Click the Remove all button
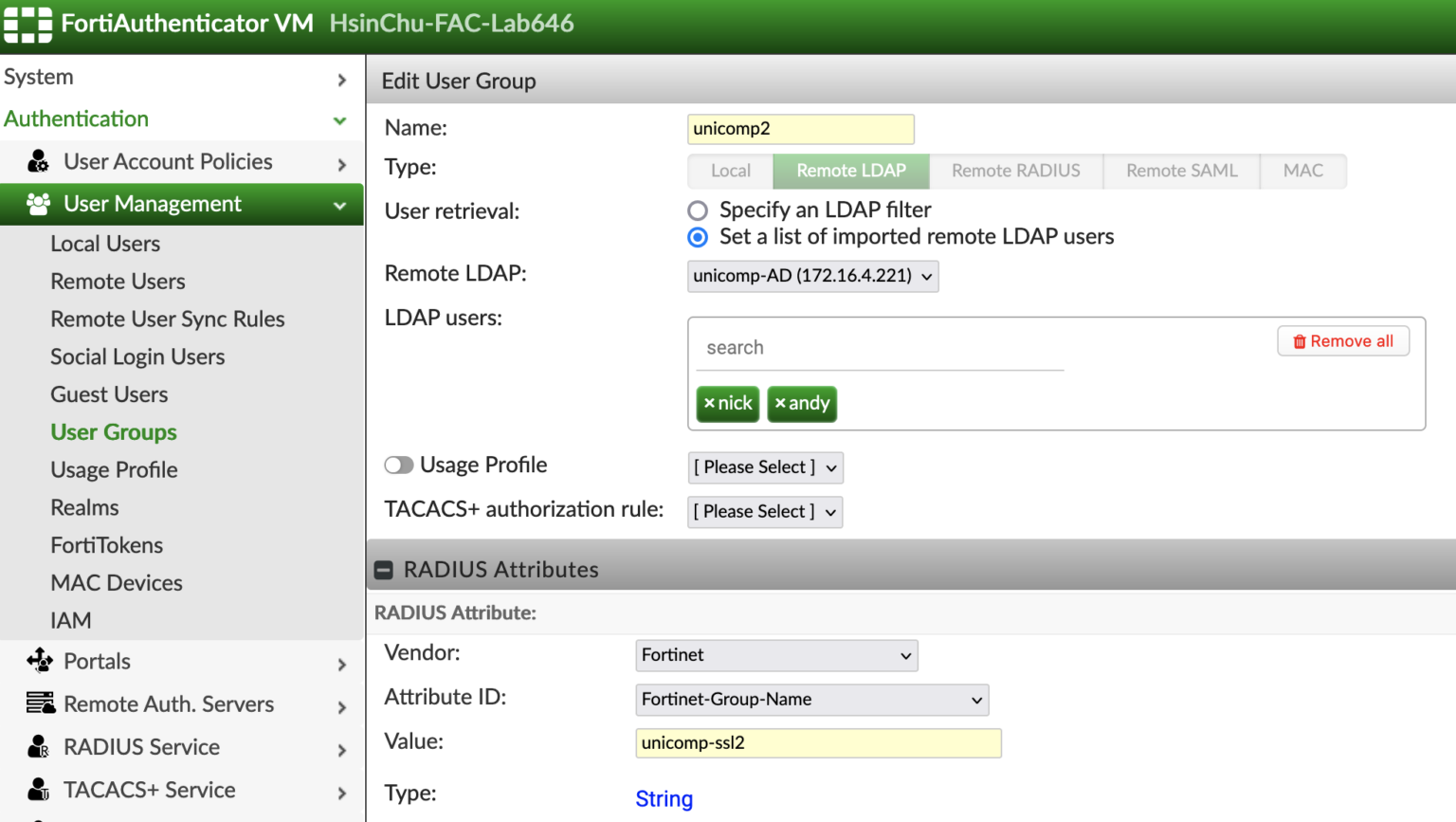This screenshot has height=822, width=1456. [x=1343, y=341]
